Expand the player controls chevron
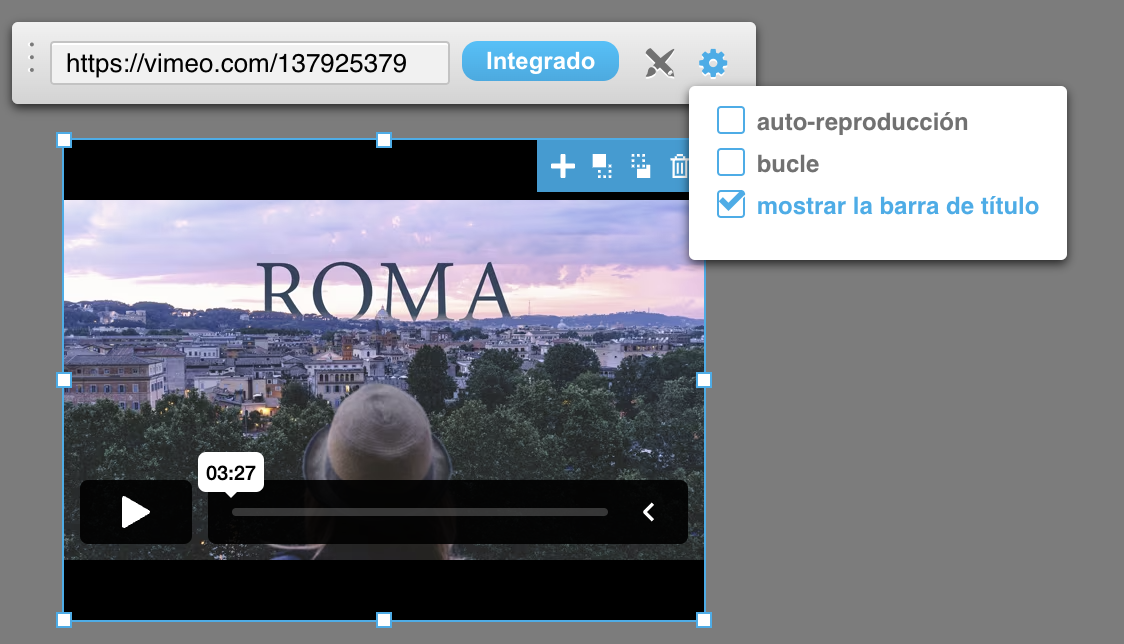The width and height of the screenshot is (1124, 644). tap(649, 512)
